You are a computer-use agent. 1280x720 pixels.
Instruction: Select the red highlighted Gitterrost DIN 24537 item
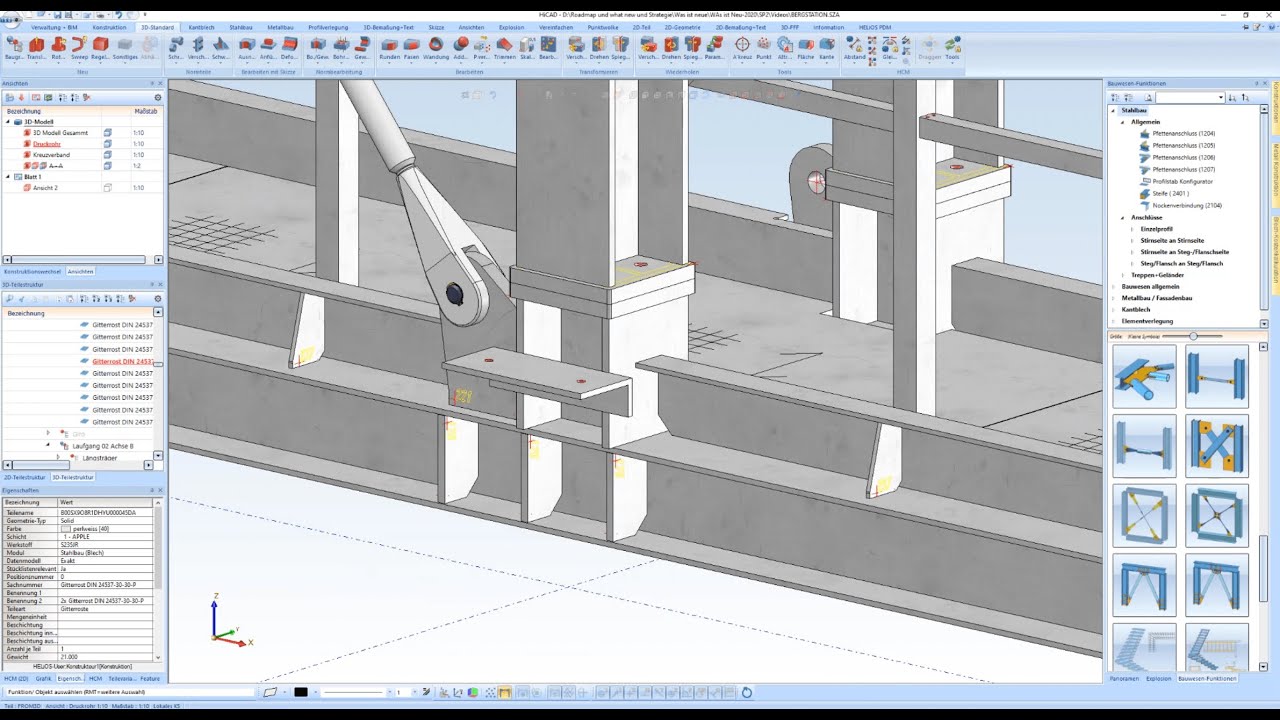[x=122, y=361]
